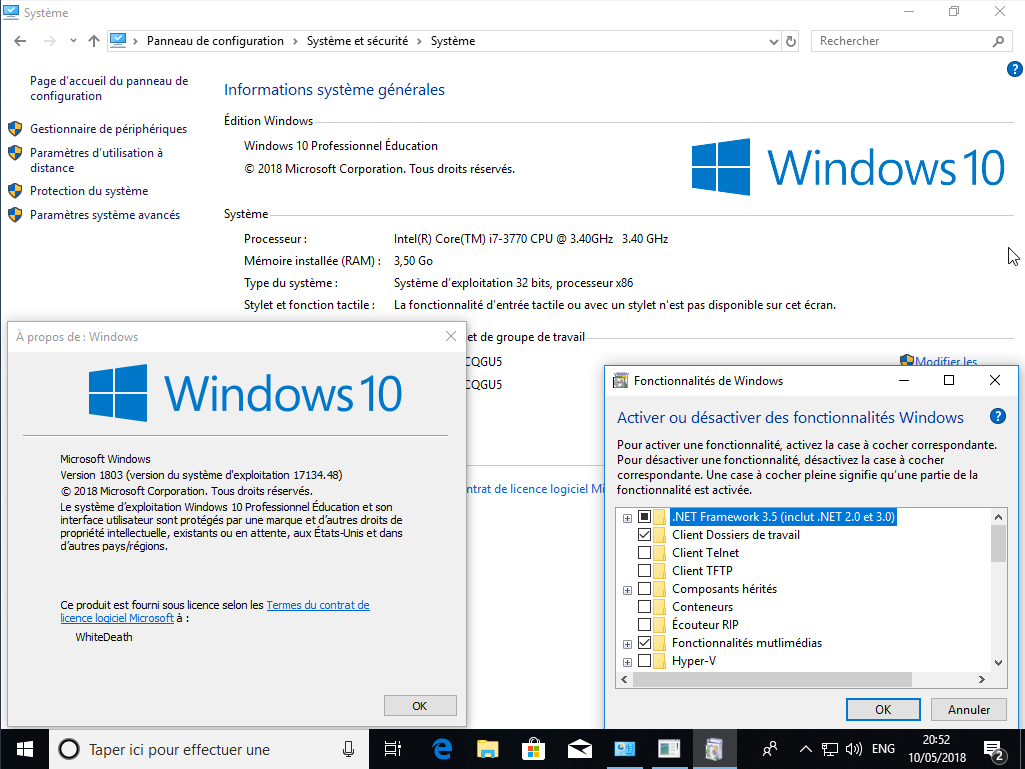Image resolution: width=1025 pixels, height=769 pixels.
Task: Open help in the Fonctionnalités de Windows dialog
Action: tap(998, 417)
